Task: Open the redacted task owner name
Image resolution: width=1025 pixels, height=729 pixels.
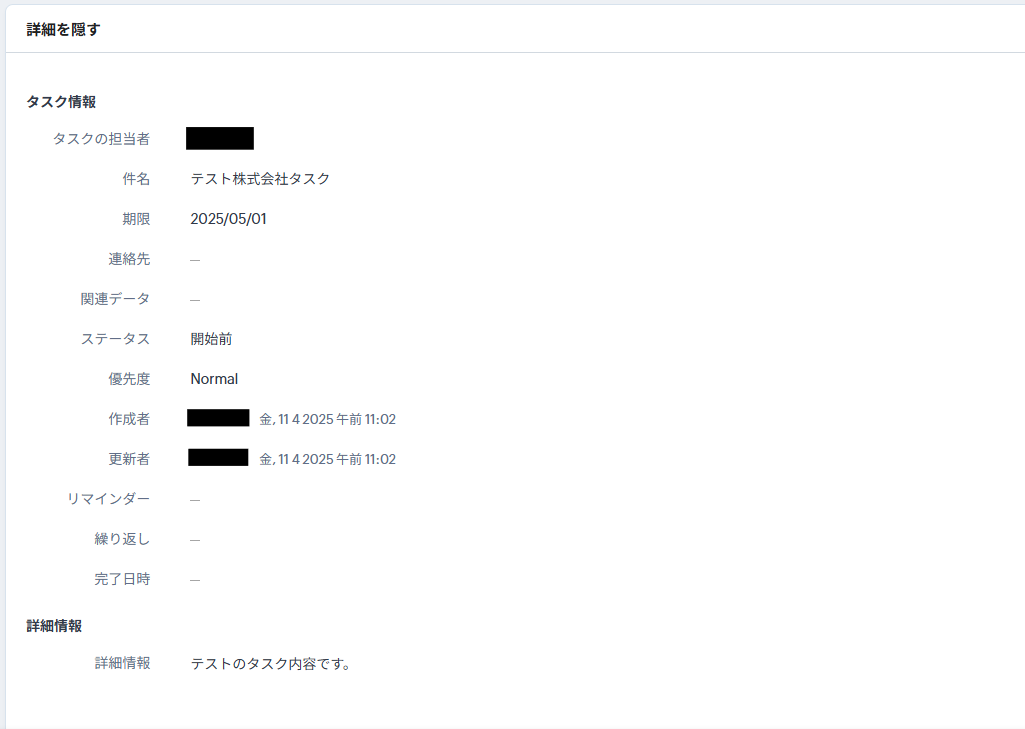Action: tap(220, 139)
